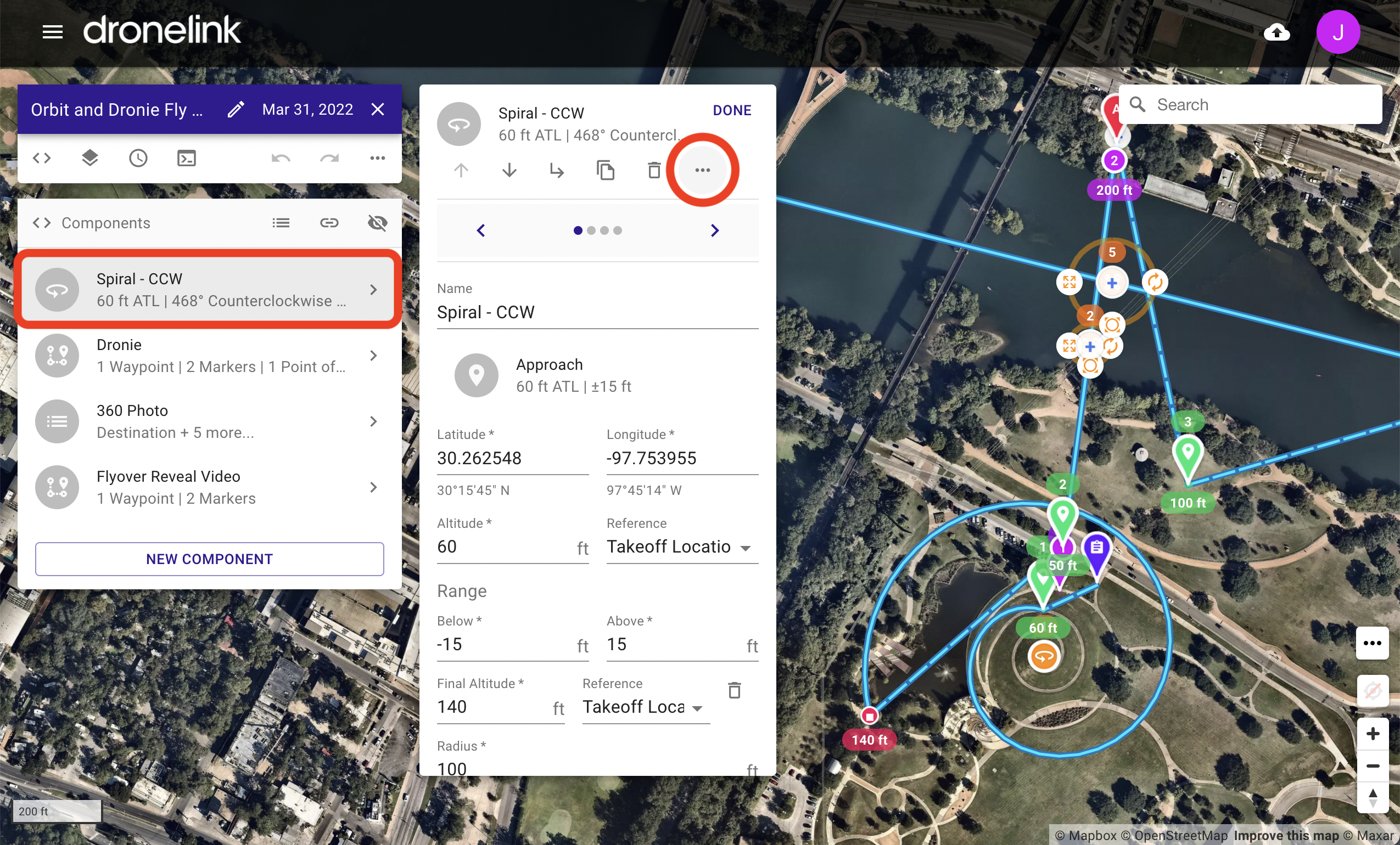The width and height of the screenshot is (1400, 845).
Task: Click the Components link icon
Action: [x=329, y=223]
